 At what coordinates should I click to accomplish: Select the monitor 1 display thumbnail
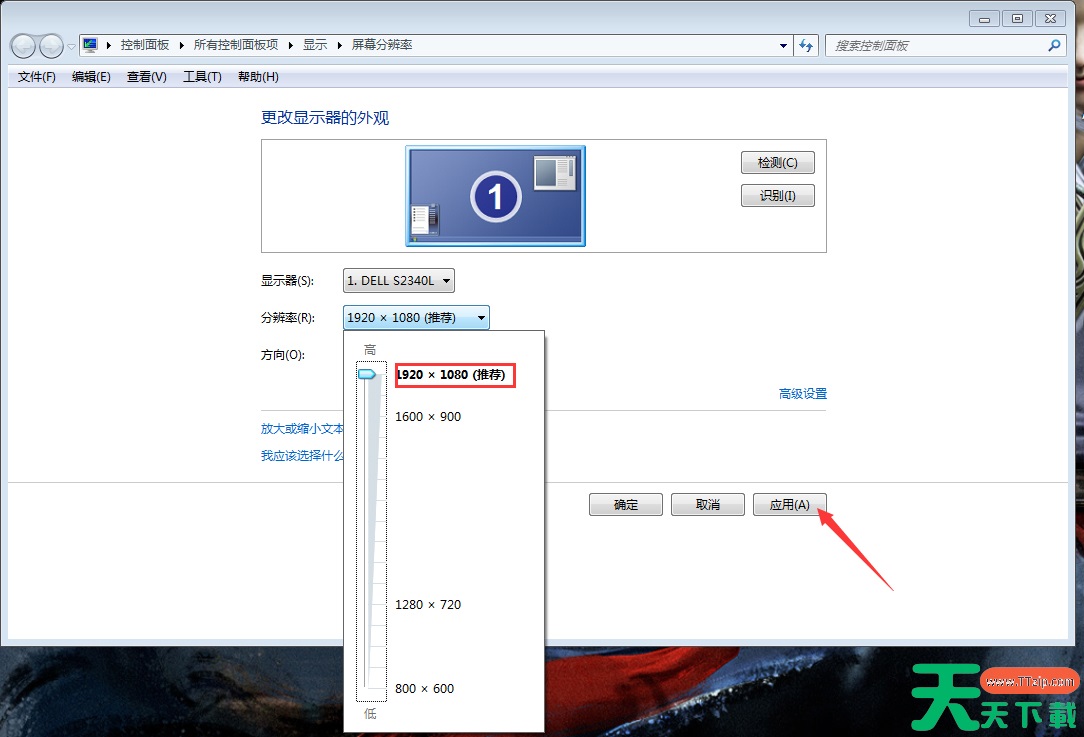495,196
